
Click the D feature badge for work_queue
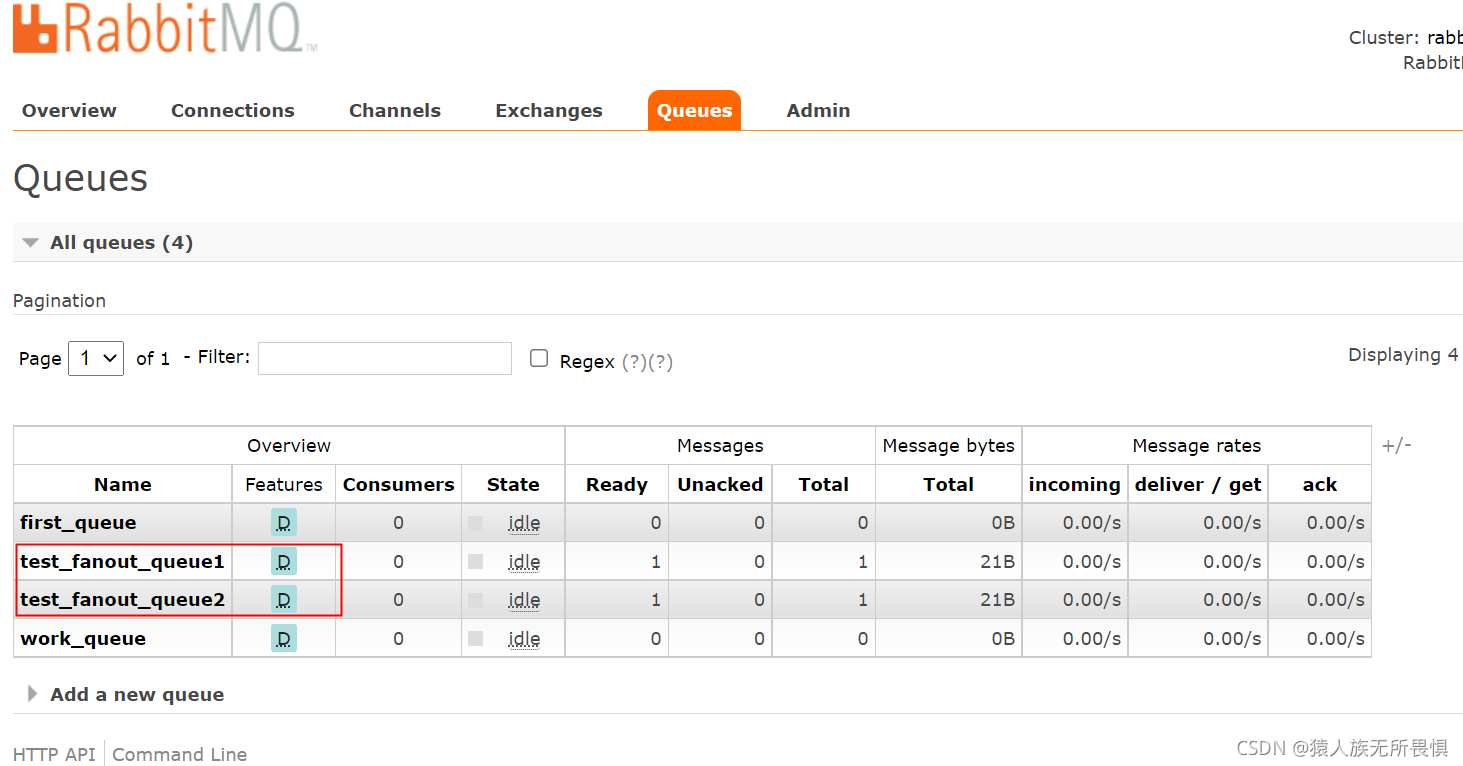pos(284,638)
